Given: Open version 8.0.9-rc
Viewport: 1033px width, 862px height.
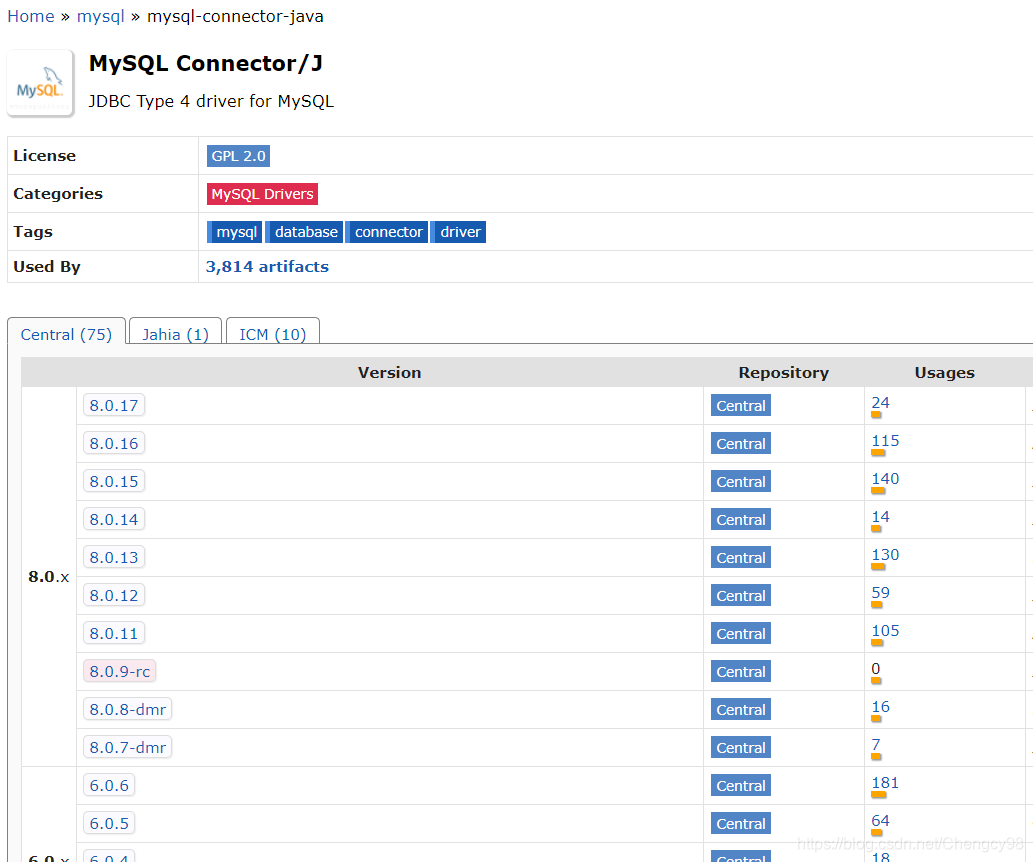Looking at the screenshot, I should point(120,672).
